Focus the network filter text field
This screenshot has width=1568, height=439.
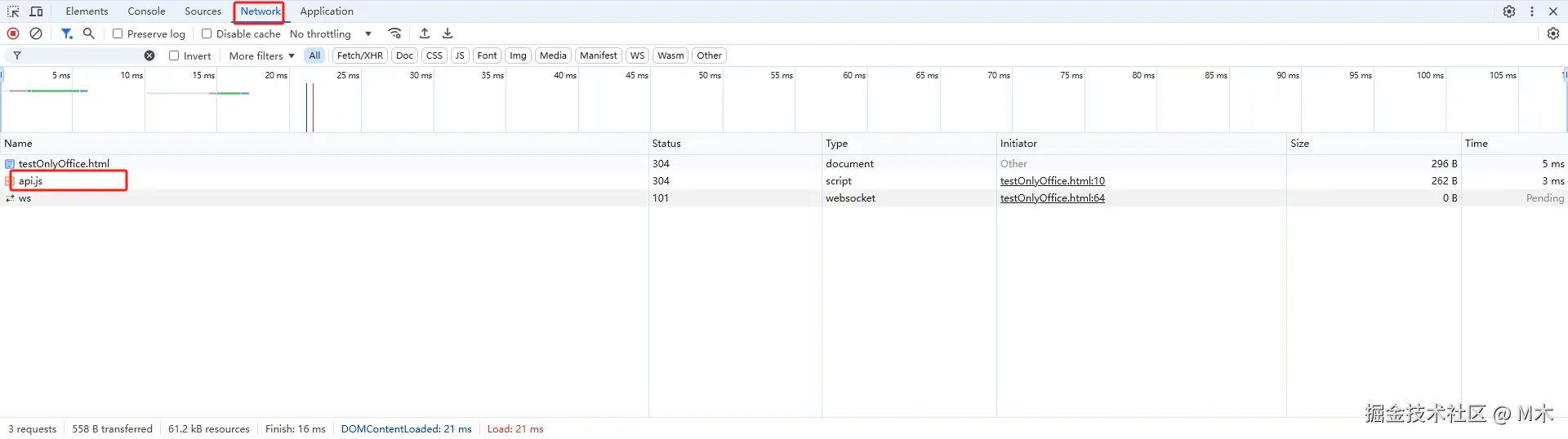click(x=82, y=55)
